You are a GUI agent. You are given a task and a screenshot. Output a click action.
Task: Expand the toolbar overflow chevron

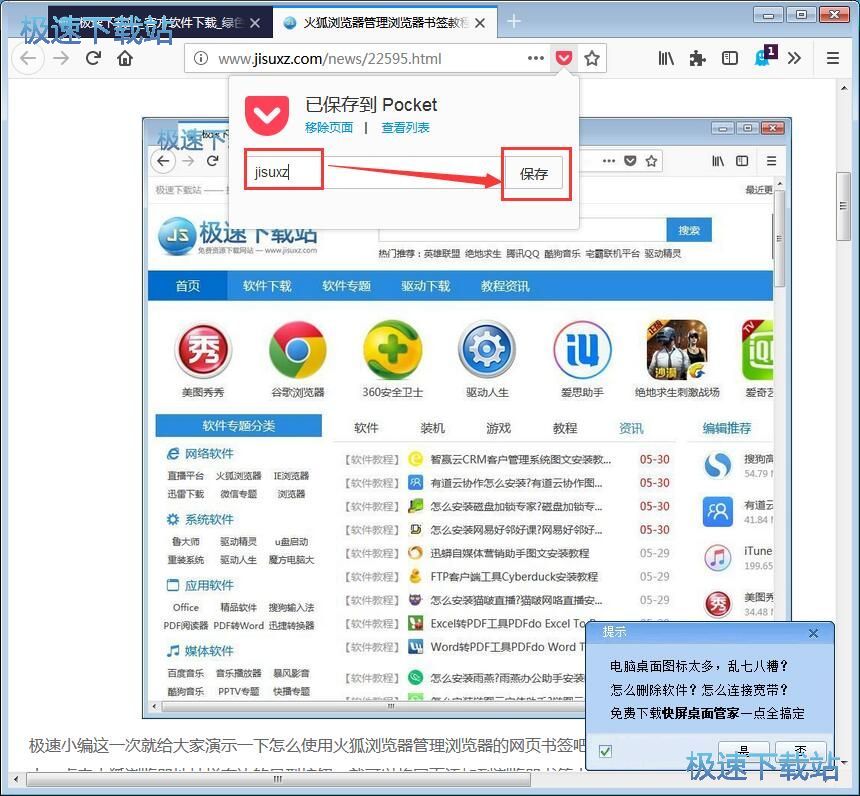[794, 58]
